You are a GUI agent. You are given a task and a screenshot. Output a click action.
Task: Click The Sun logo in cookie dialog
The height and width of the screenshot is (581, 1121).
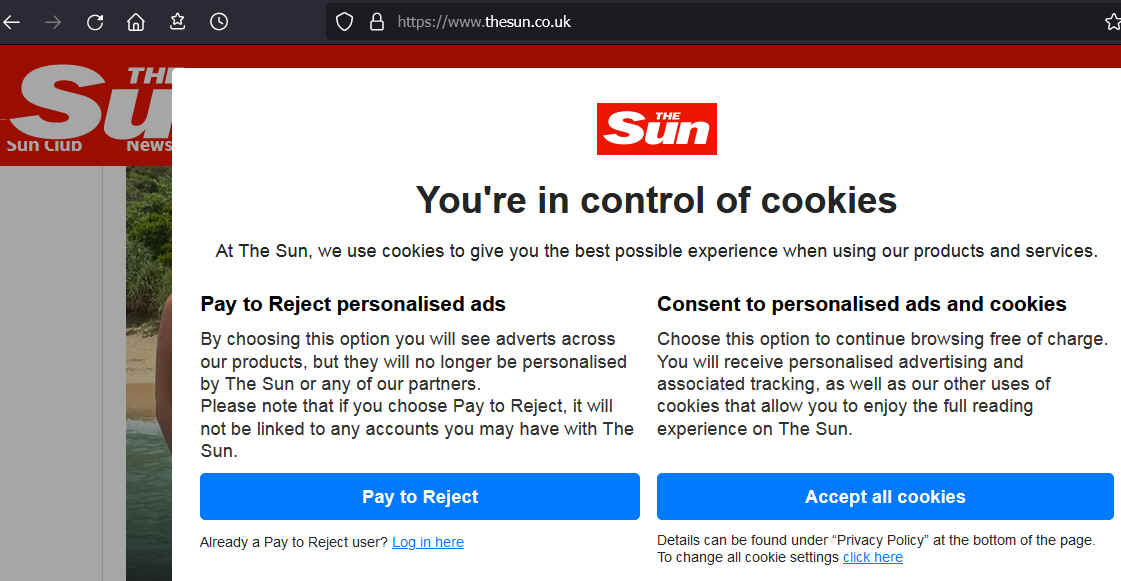click(657, 129)
